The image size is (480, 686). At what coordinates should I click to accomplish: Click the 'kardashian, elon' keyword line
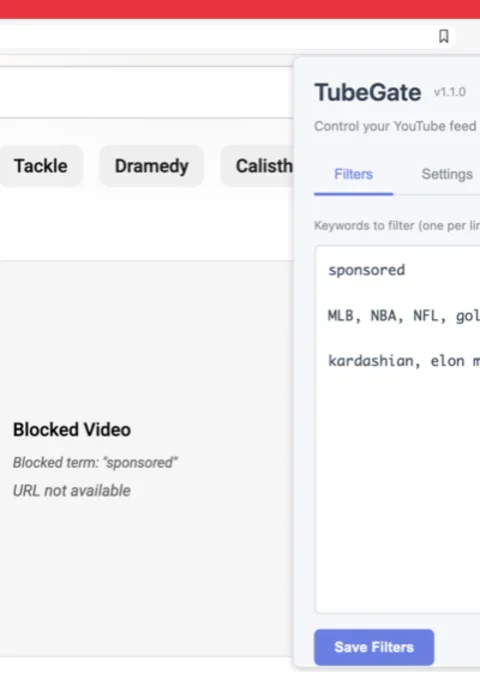point(403,361)
